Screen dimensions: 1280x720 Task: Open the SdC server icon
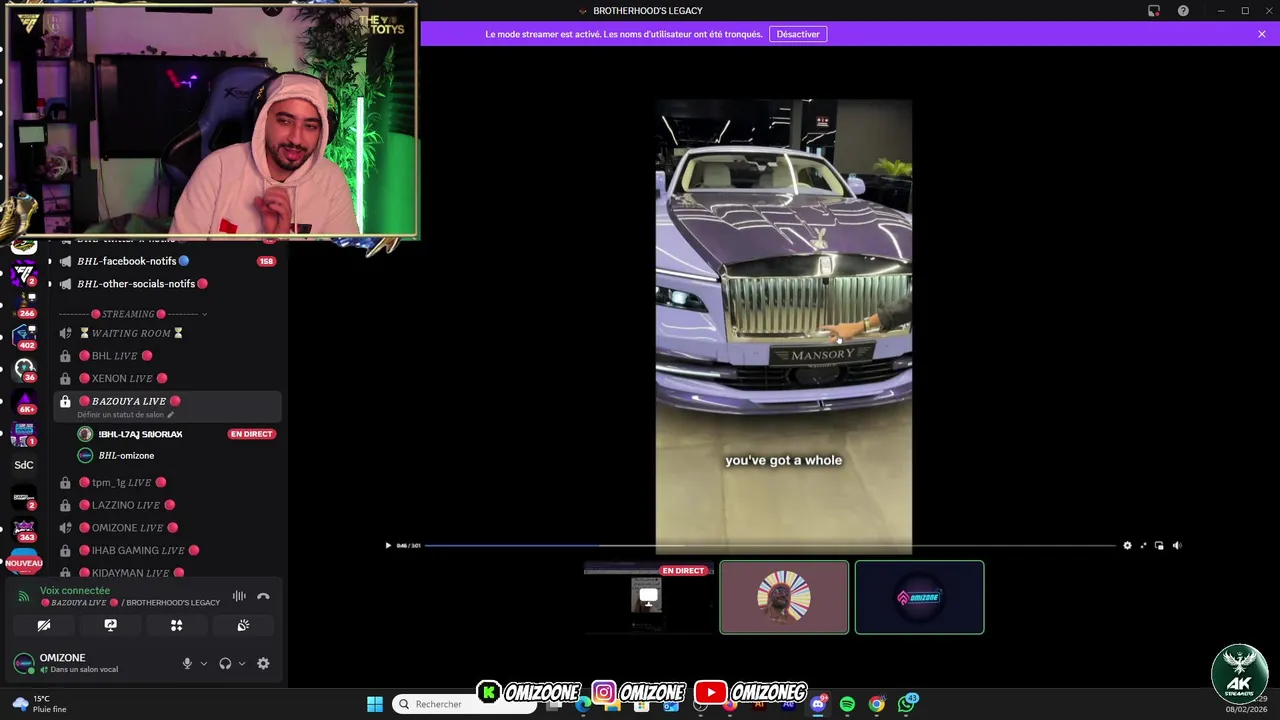point(24,465)
